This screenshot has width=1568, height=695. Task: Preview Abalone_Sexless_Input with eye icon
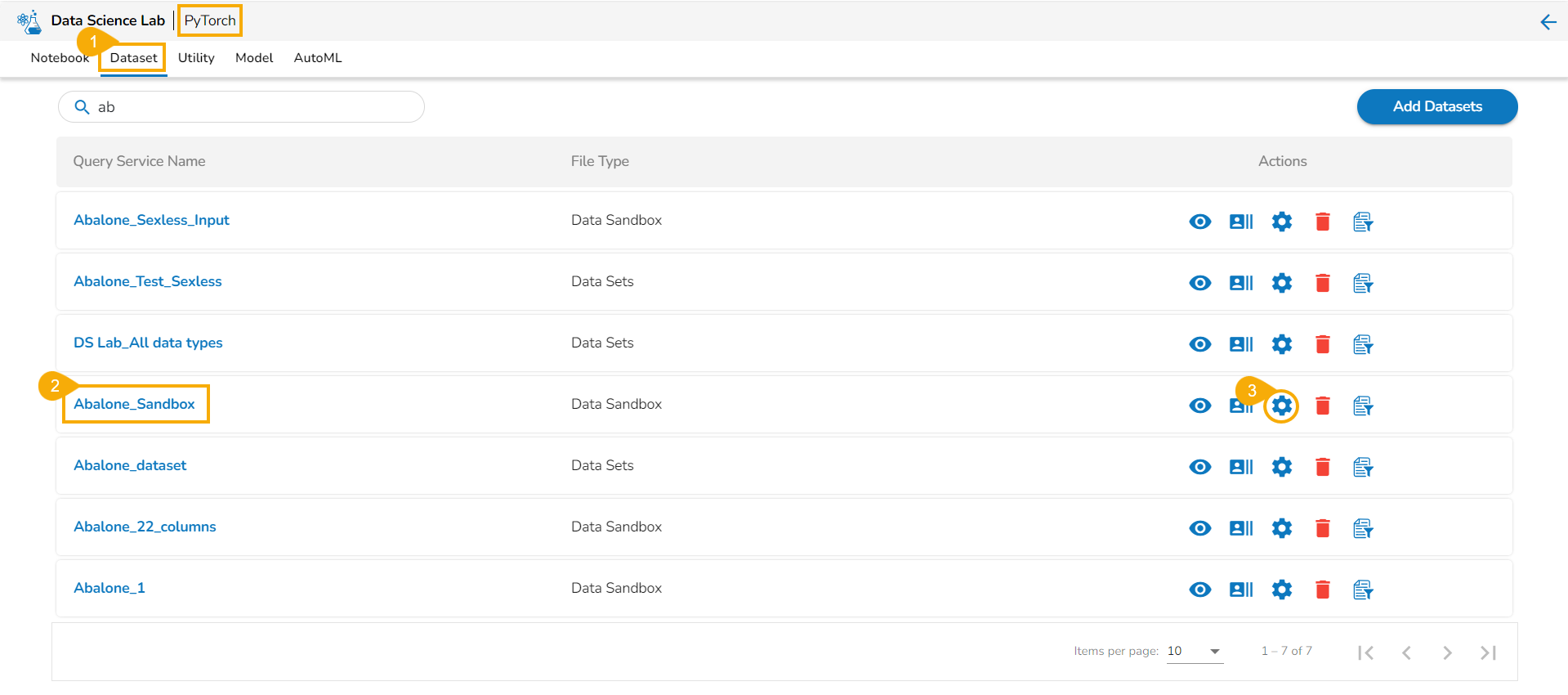[x=1199, y=222]
